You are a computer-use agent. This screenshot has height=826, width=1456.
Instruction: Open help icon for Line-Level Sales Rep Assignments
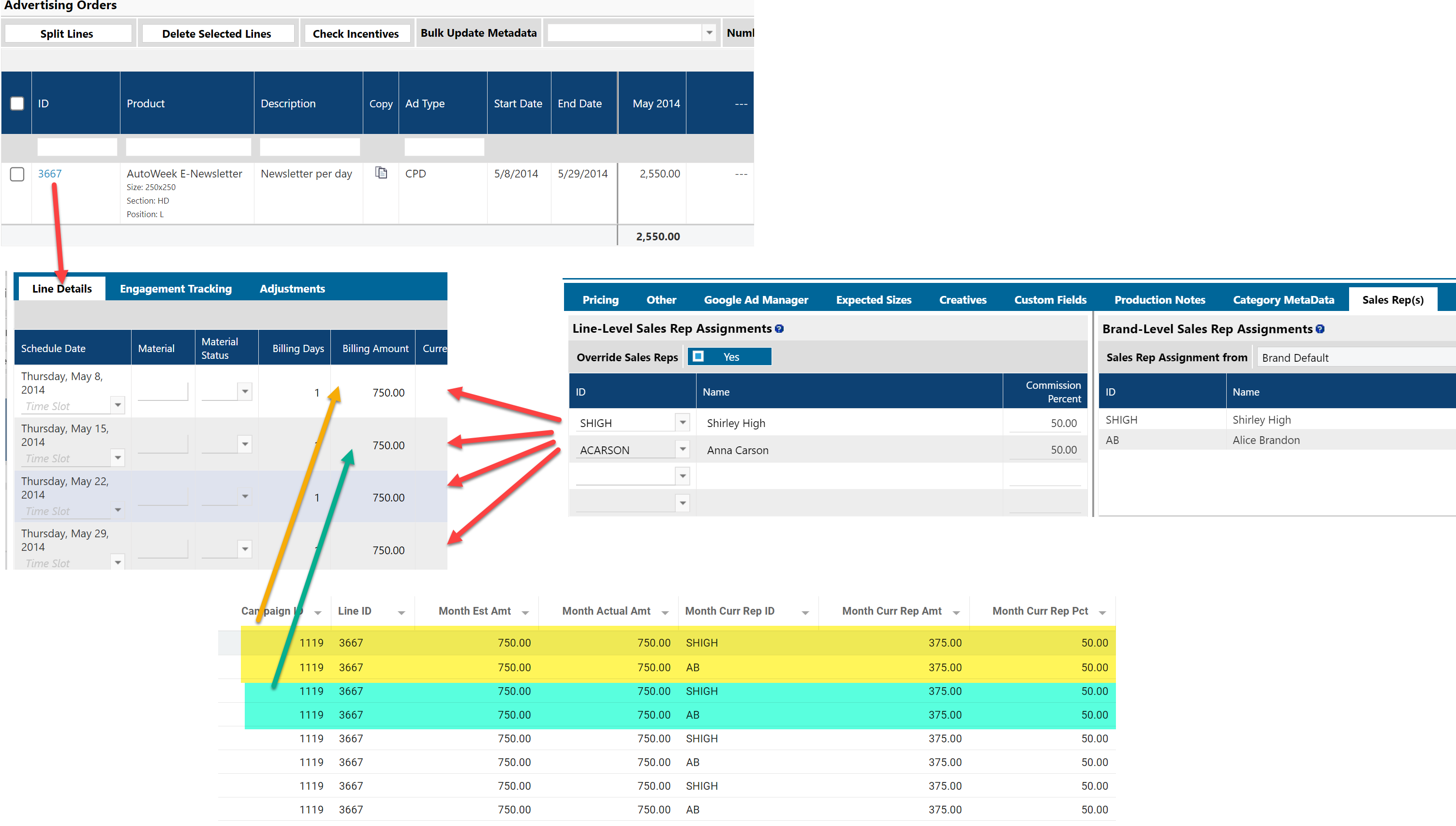tap(779, 329)
